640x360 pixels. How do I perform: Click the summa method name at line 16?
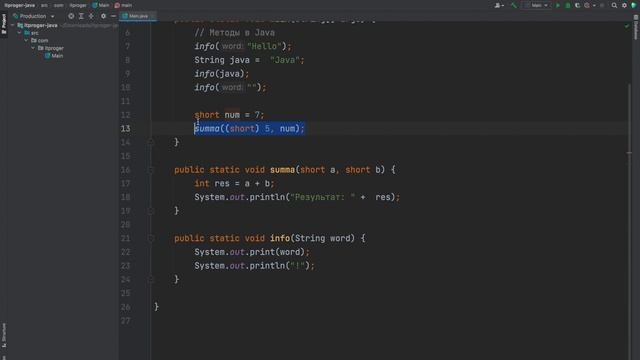[x=282, y=170]
